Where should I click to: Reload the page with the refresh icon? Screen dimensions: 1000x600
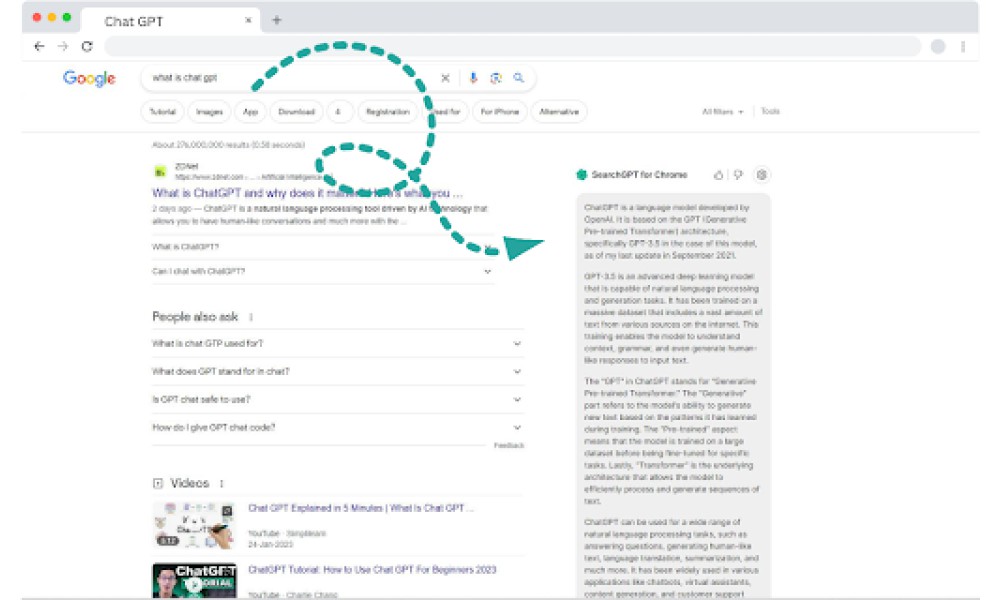point(87,46)
